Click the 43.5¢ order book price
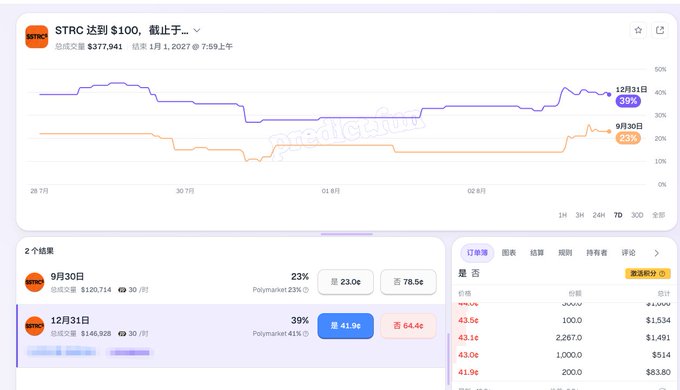680x390 pixels. [468, 320]
